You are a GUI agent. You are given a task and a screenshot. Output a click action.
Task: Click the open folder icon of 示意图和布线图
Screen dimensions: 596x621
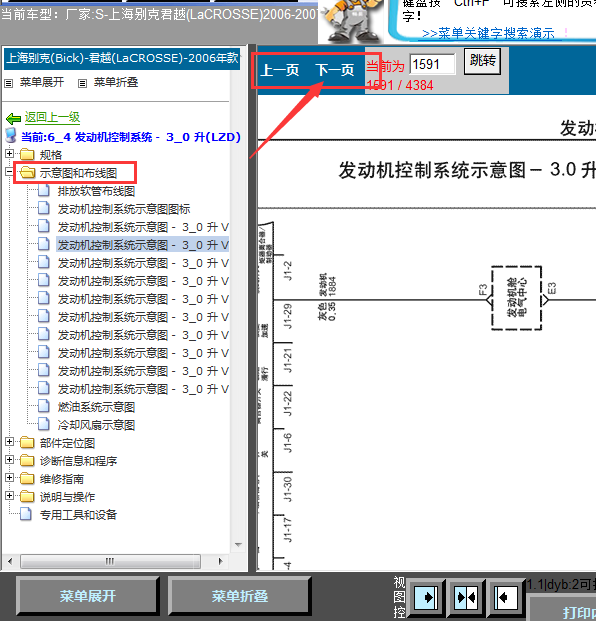27,172
